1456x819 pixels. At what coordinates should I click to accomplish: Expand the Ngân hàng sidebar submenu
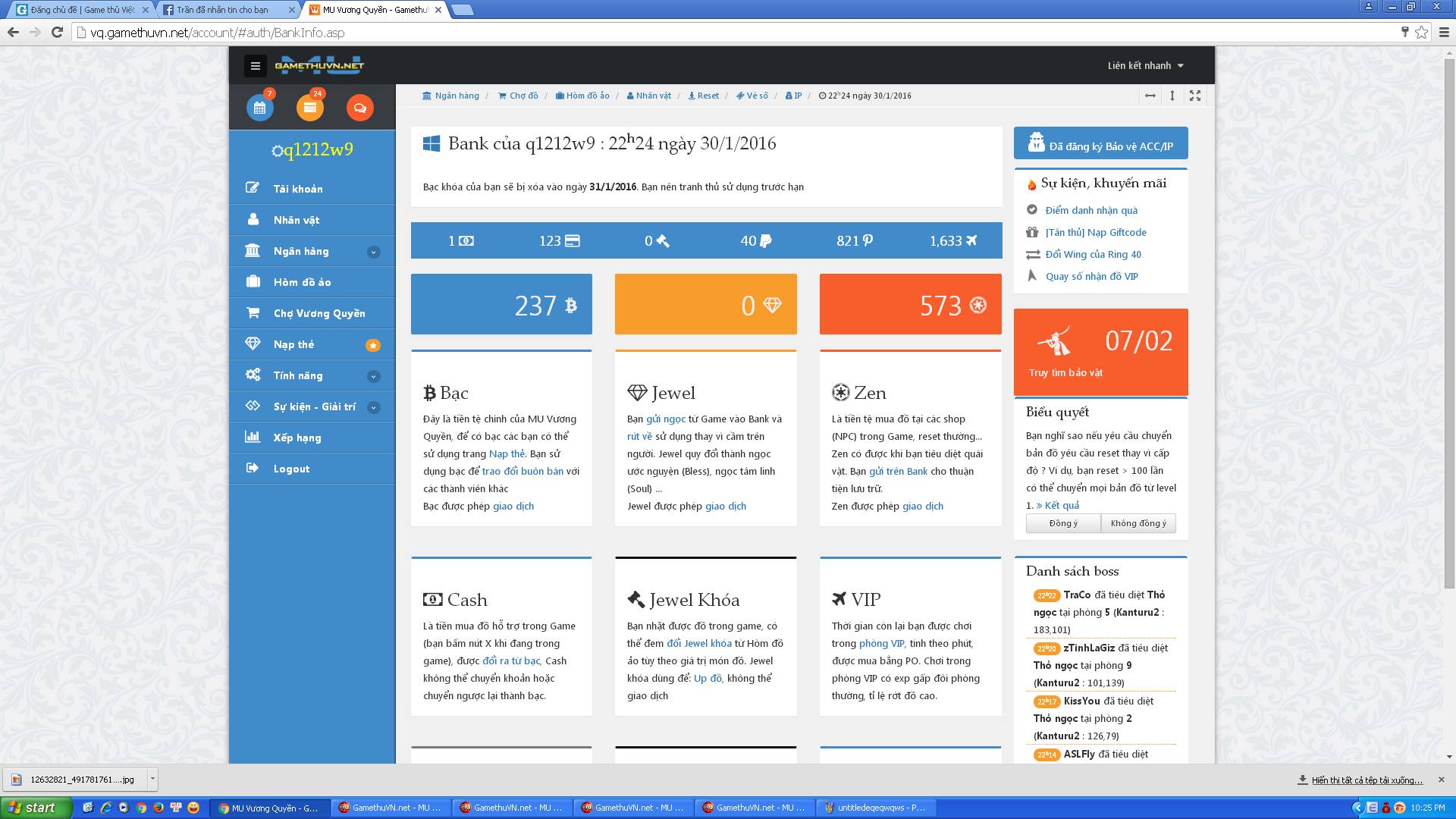tap(373, 252)
